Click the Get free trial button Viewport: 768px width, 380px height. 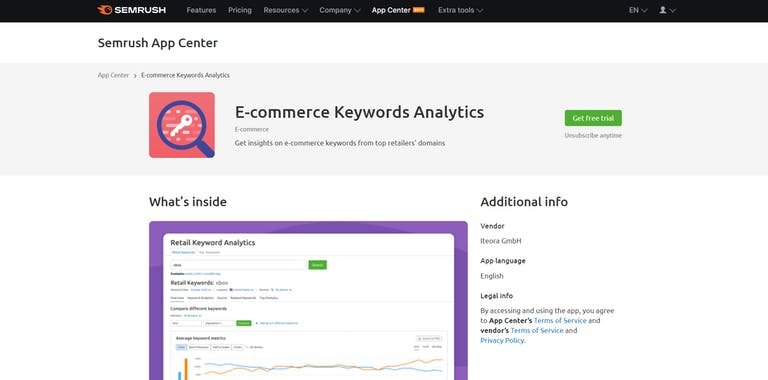pos(593,118)
